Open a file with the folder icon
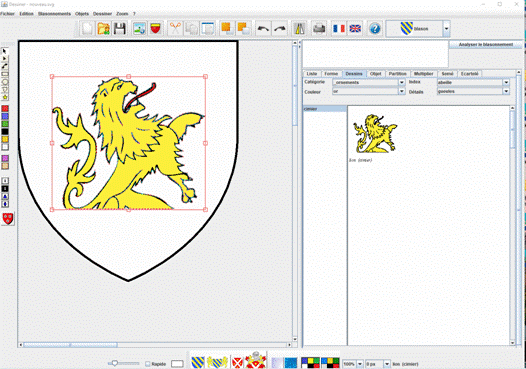Viewport: 526px width, 369px height. (104, 29)
